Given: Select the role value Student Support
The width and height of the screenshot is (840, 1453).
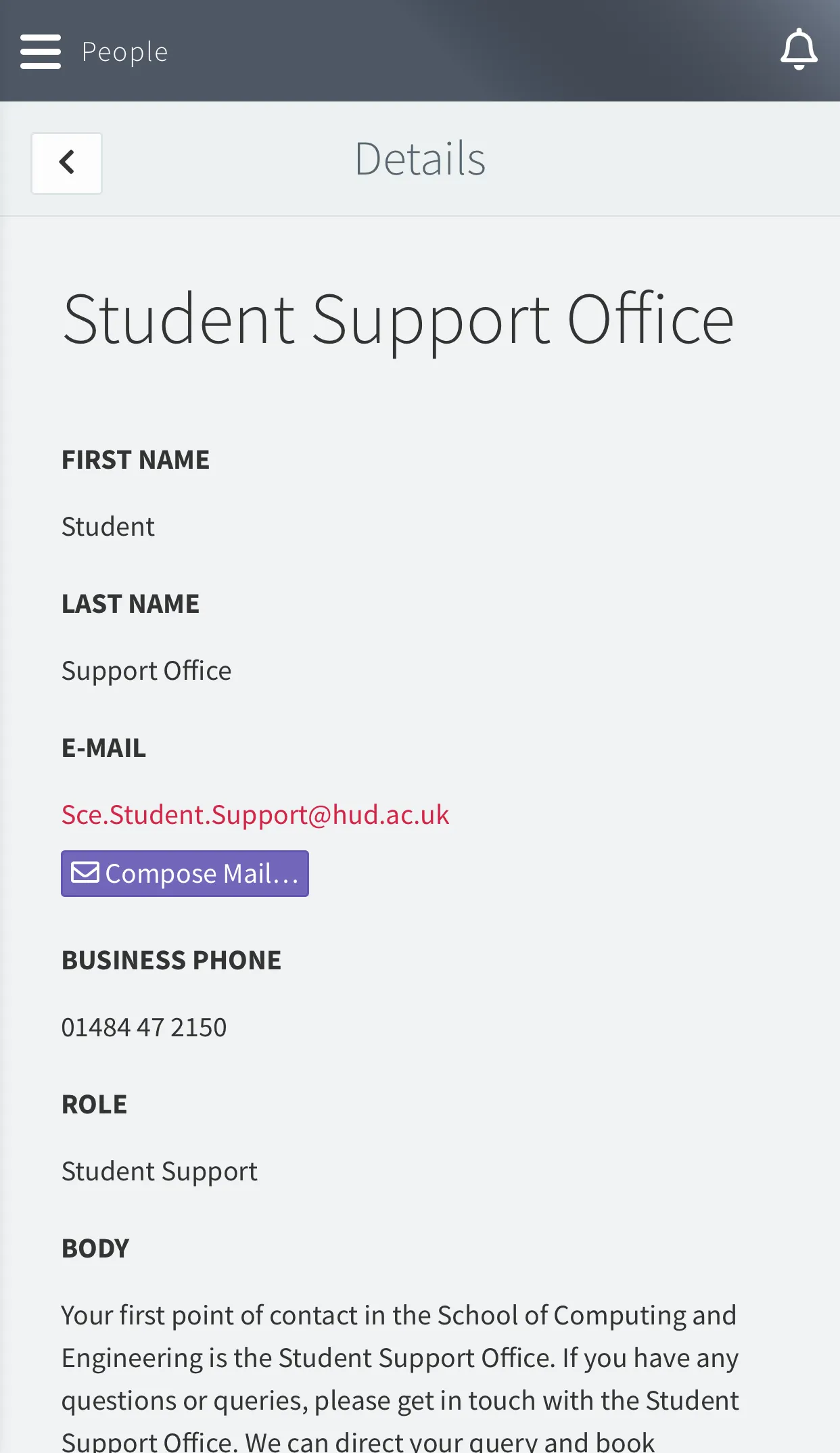Looking at the screenshot, I should click(160, 1171).
